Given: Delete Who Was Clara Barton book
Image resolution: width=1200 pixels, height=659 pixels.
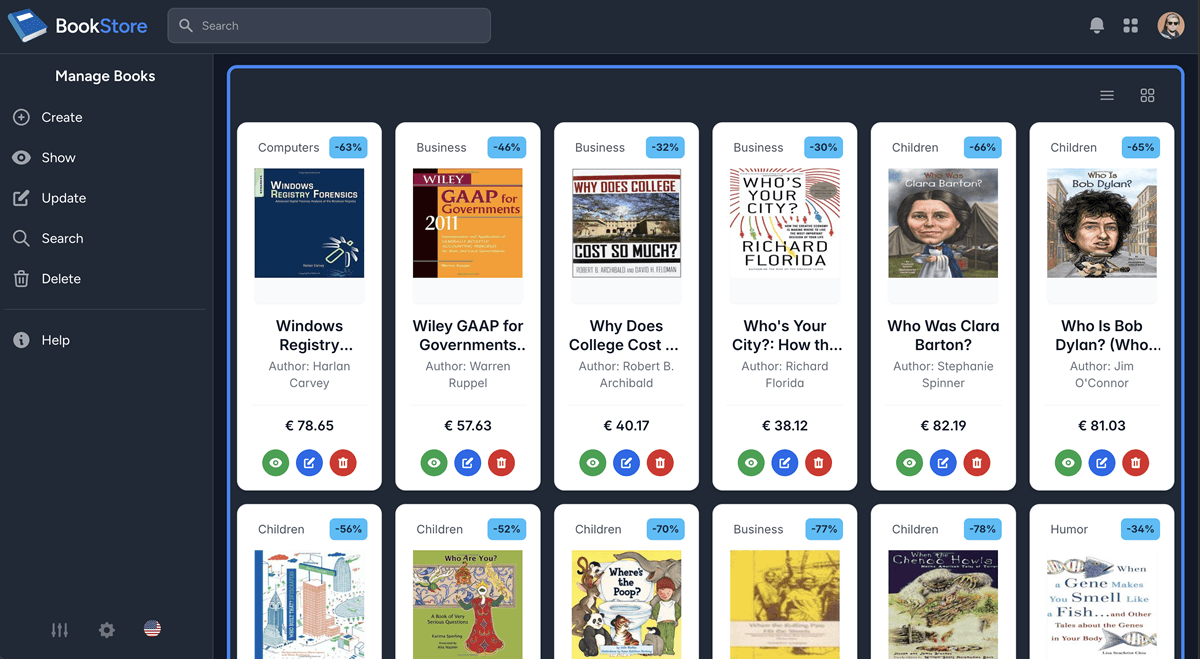Looking at the screenshot, I should 977,463.
